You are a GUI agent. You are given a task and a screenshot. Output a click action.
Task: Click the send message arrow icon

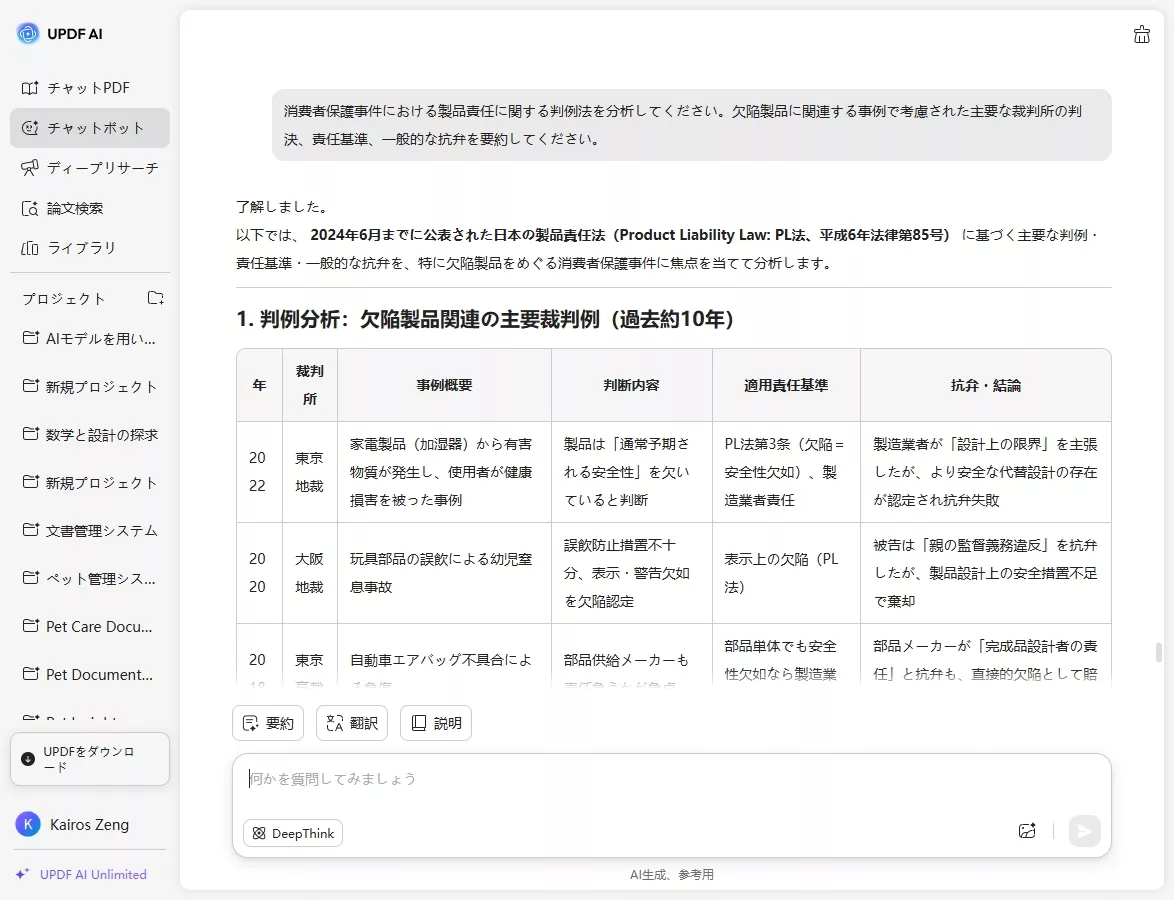1084,831
